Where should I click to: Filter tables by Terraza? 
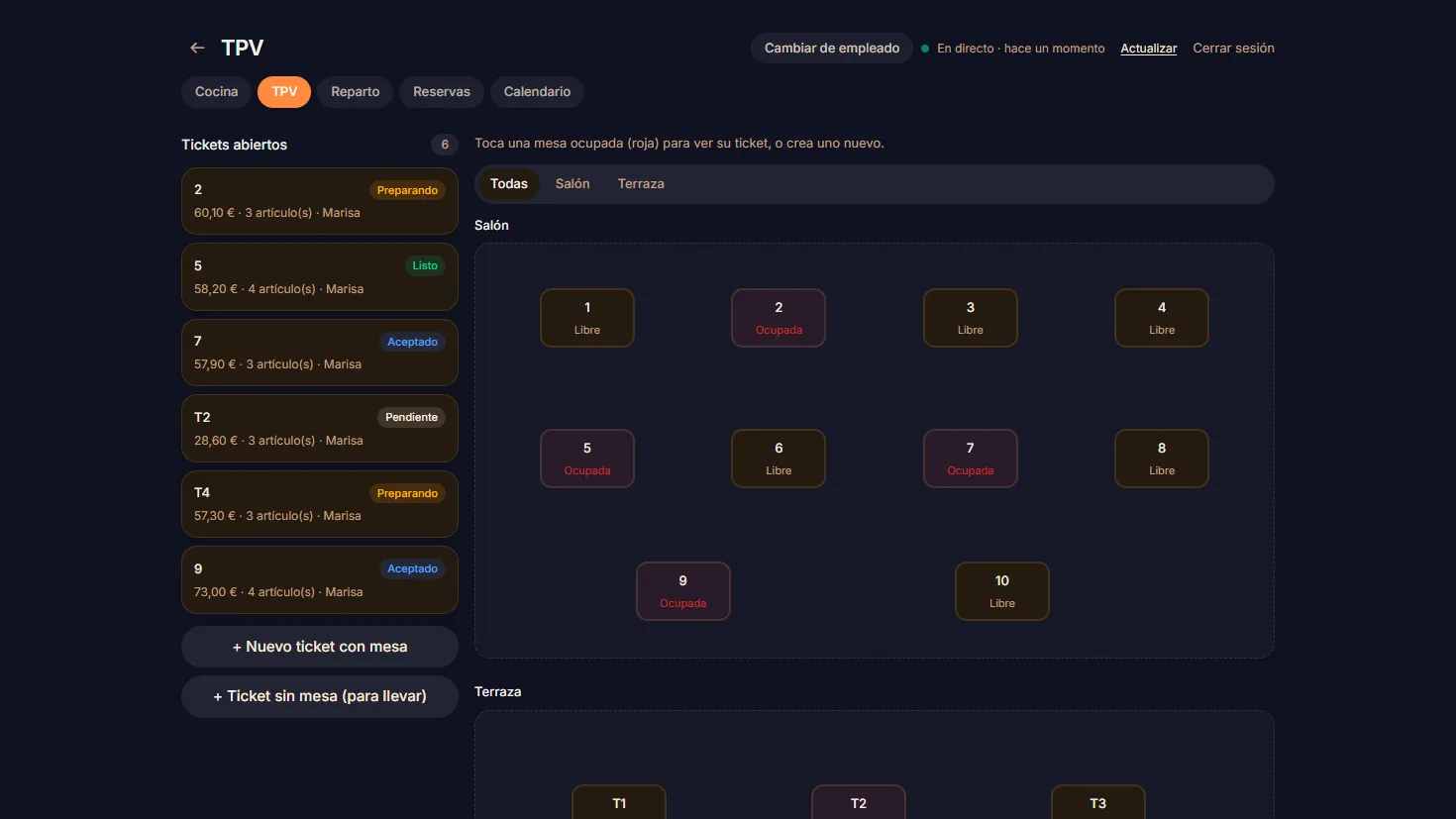coord(641,184)
